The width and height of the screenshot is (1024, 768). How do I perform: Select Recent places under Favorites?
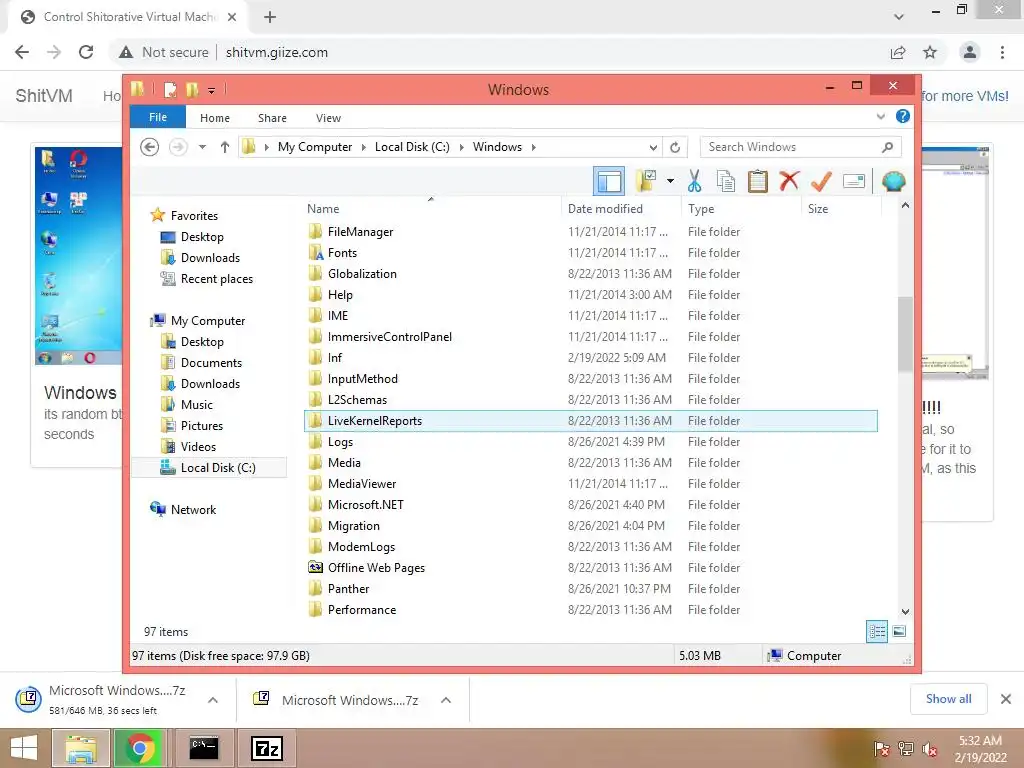[217, 279]
